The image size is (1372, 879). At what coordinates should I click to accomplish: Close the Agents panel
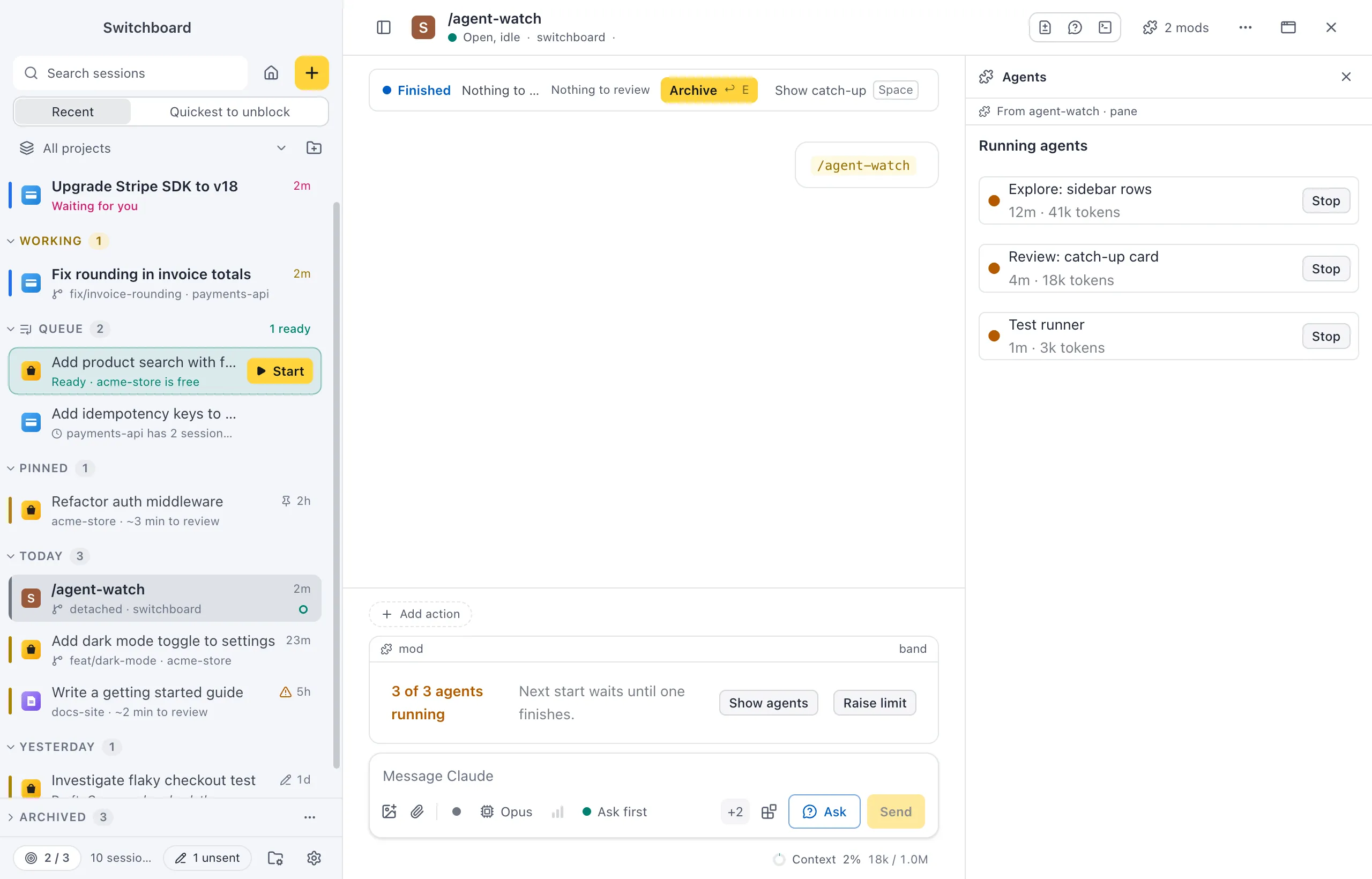pos(1346,77)
